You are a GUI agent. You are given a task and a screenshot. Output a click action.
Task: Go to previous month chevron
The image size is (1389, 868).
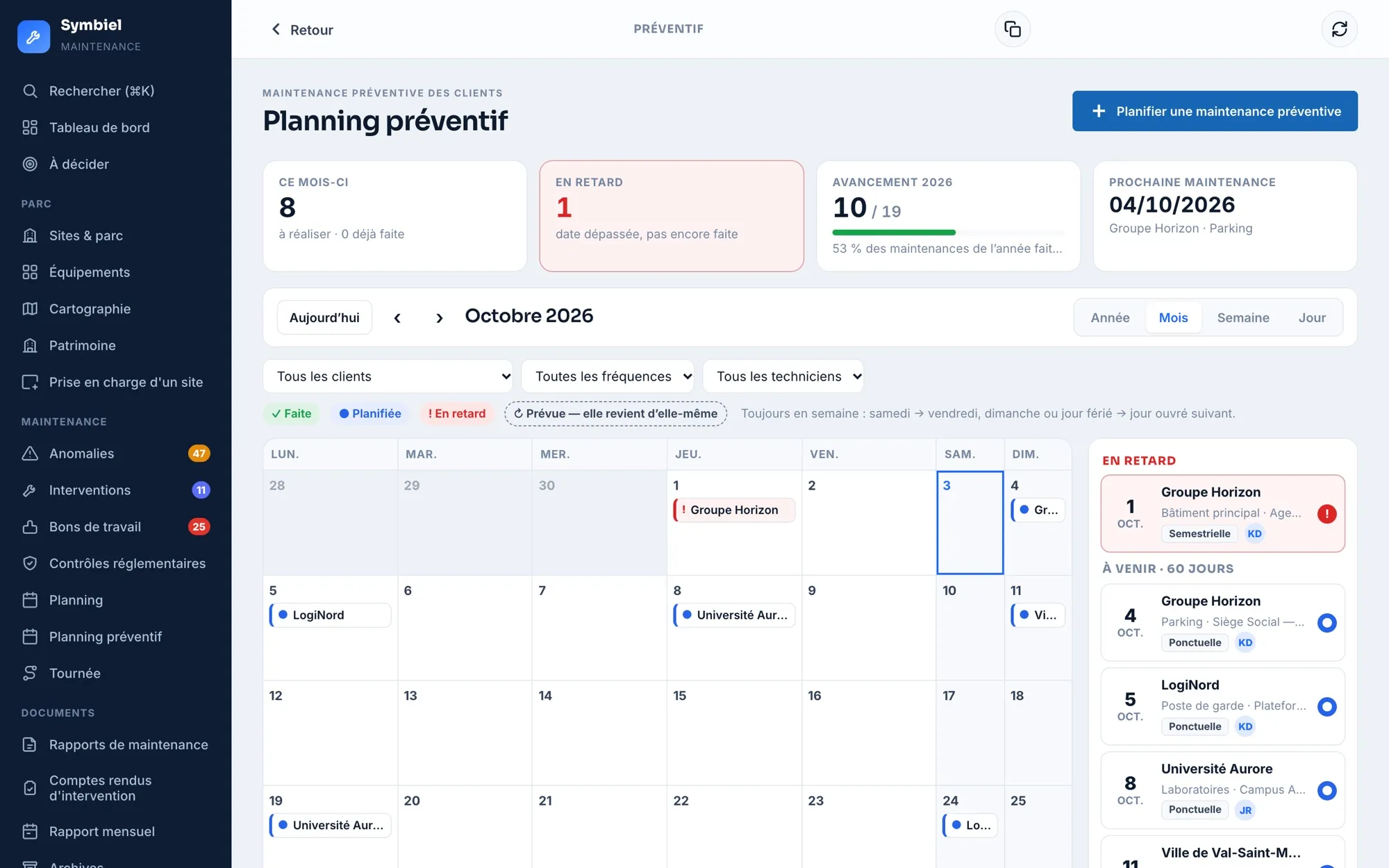pyautogui.click(x=397, y=318)
